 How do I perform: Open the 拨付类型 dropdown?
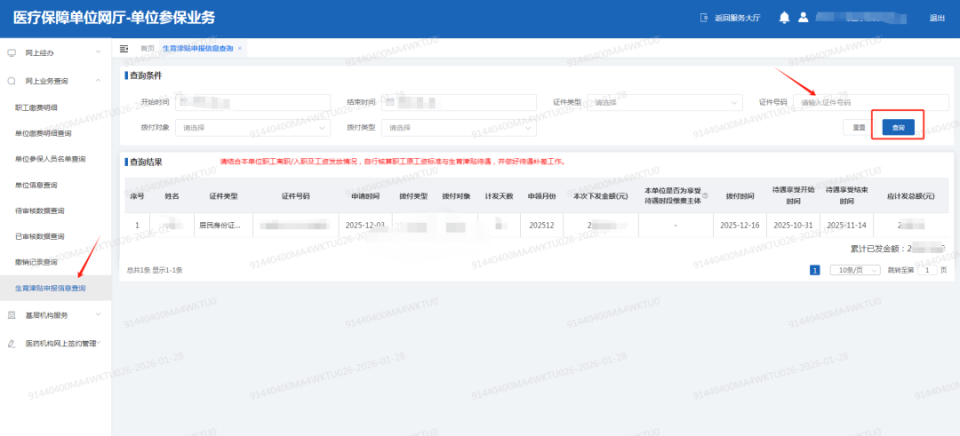coord(459,128)
